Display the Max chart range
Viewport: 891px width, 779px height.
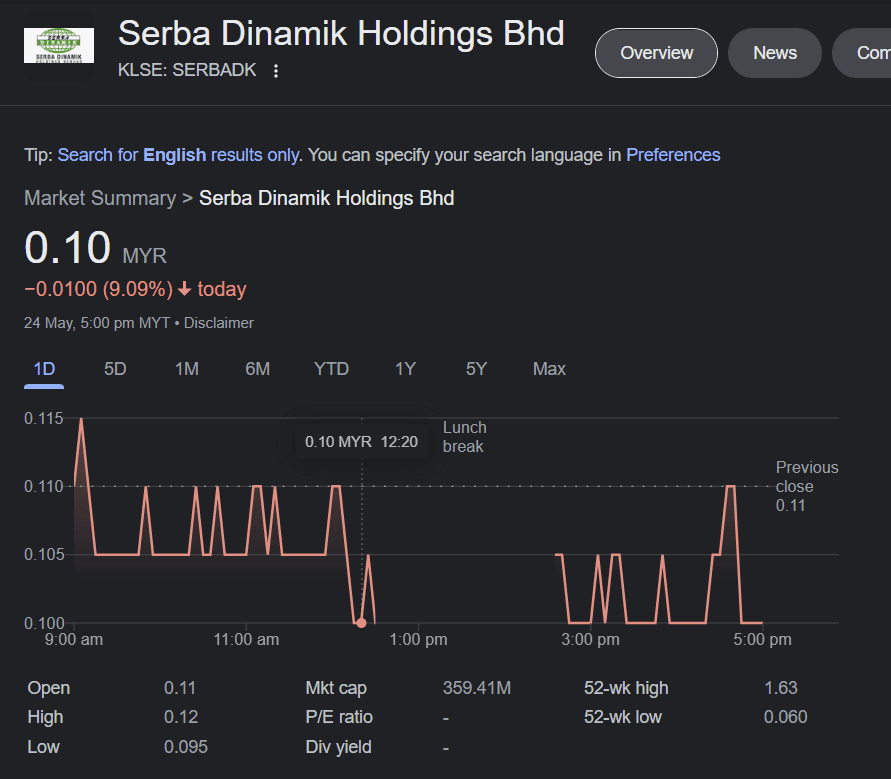549,369
